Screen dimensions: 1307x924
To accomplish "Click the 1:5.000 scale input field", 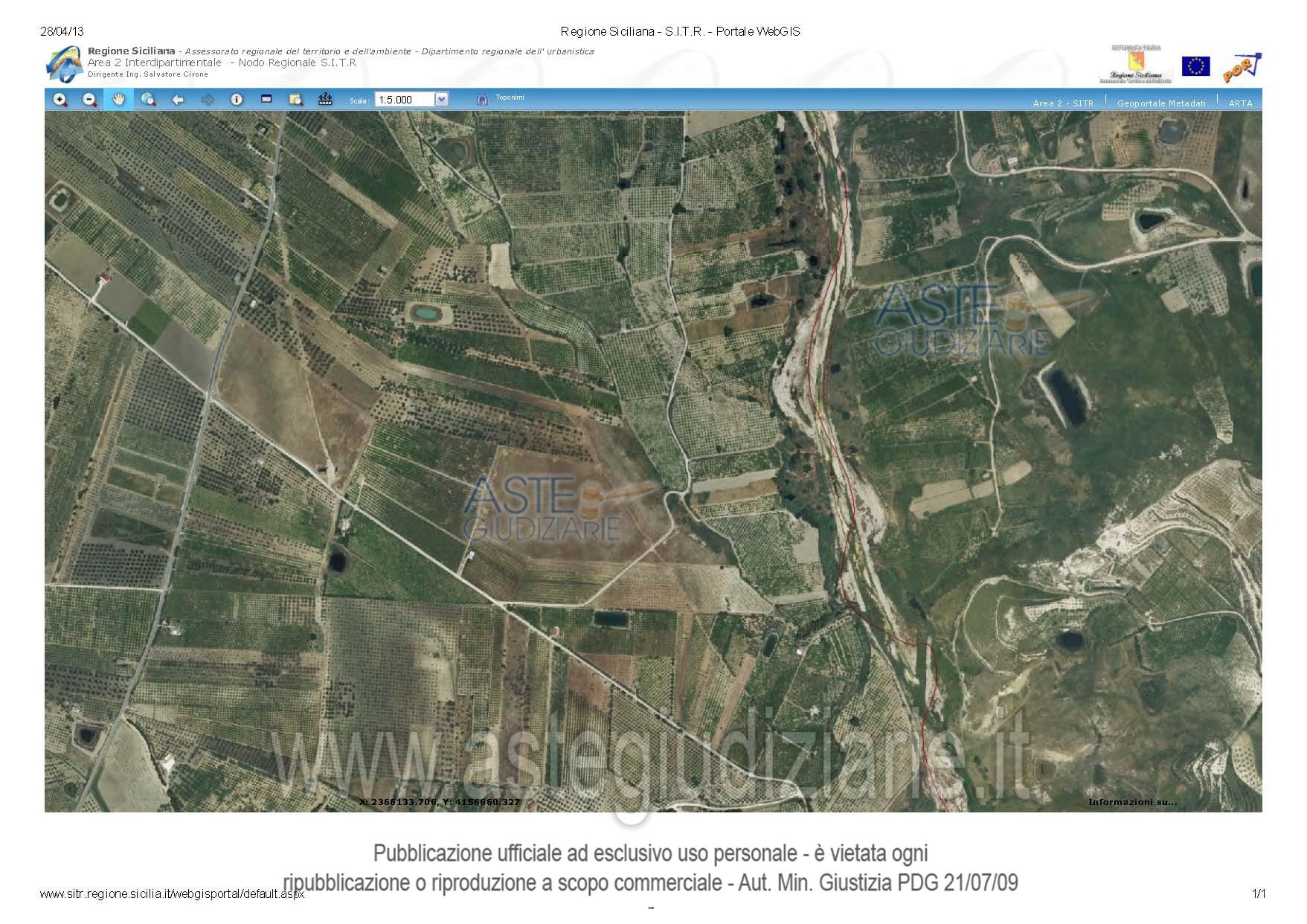I will click(404, 100).
